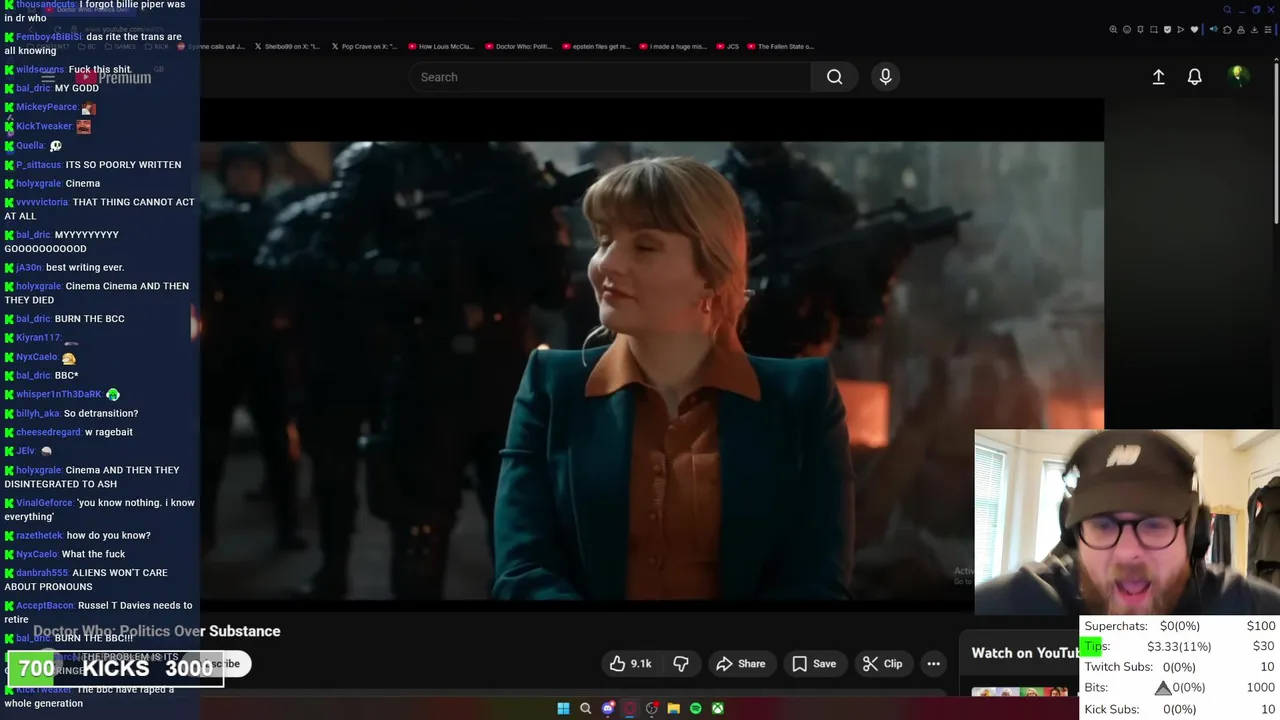The image size is (1280, 720).
Task: Open the YouTube account avatar menu
Action: click(x=1238, y=76)
